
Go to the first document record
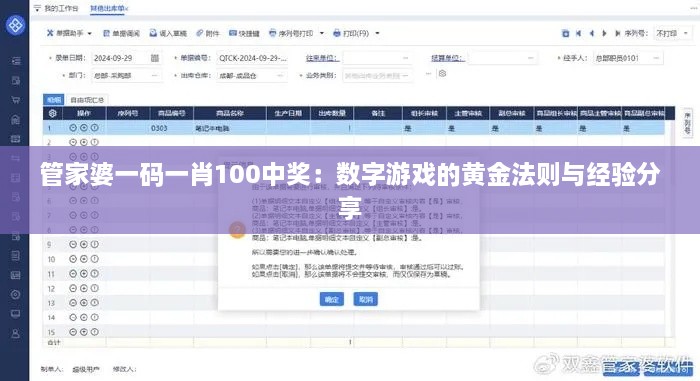pyautogui.click(x=579, y=33)
